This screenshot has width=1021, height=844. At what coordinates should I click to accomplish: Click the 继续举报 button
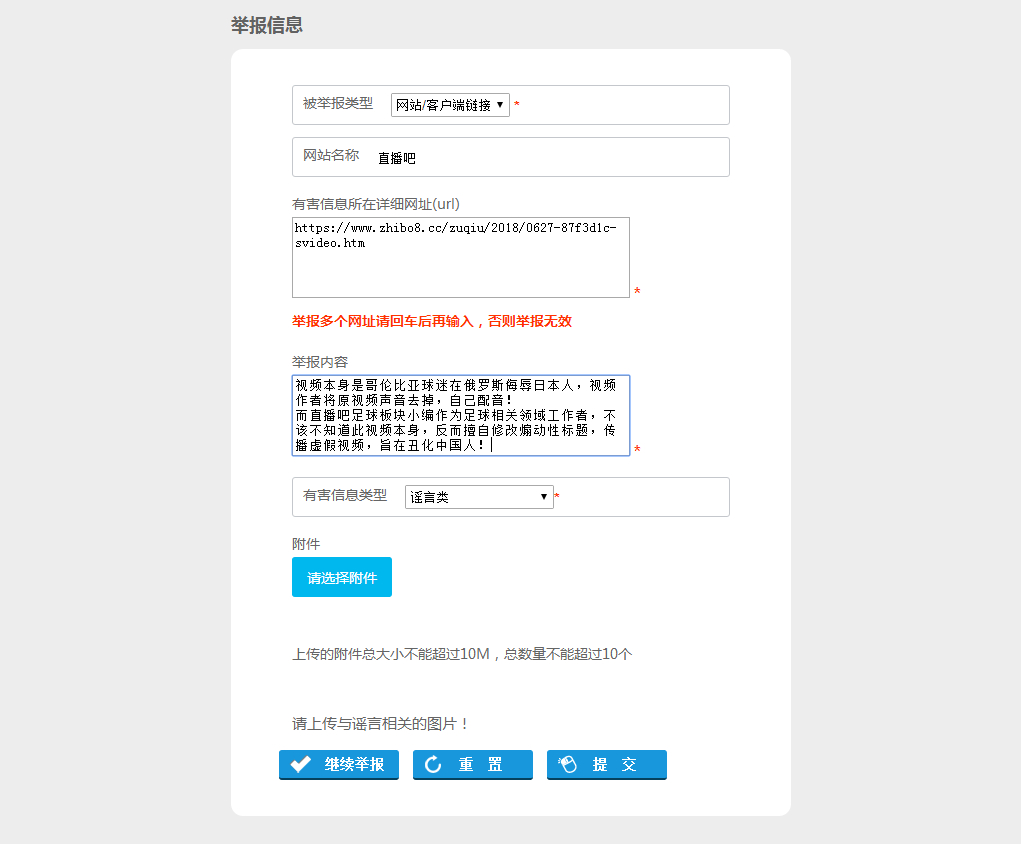point(339,765)
